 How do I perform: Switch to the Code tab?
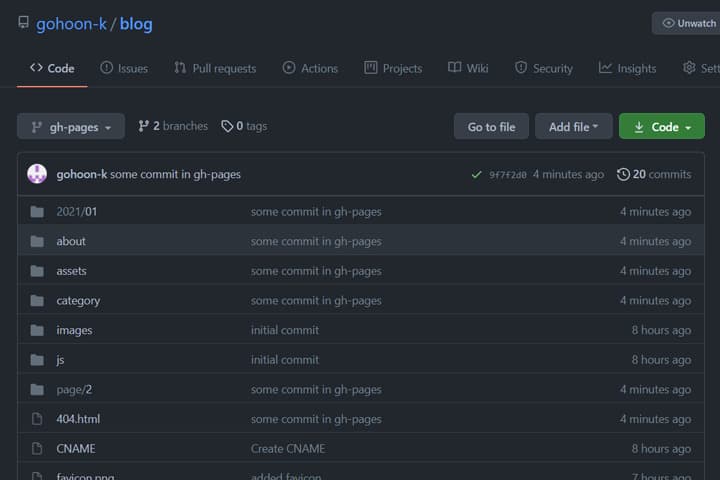tap(52, 68)
